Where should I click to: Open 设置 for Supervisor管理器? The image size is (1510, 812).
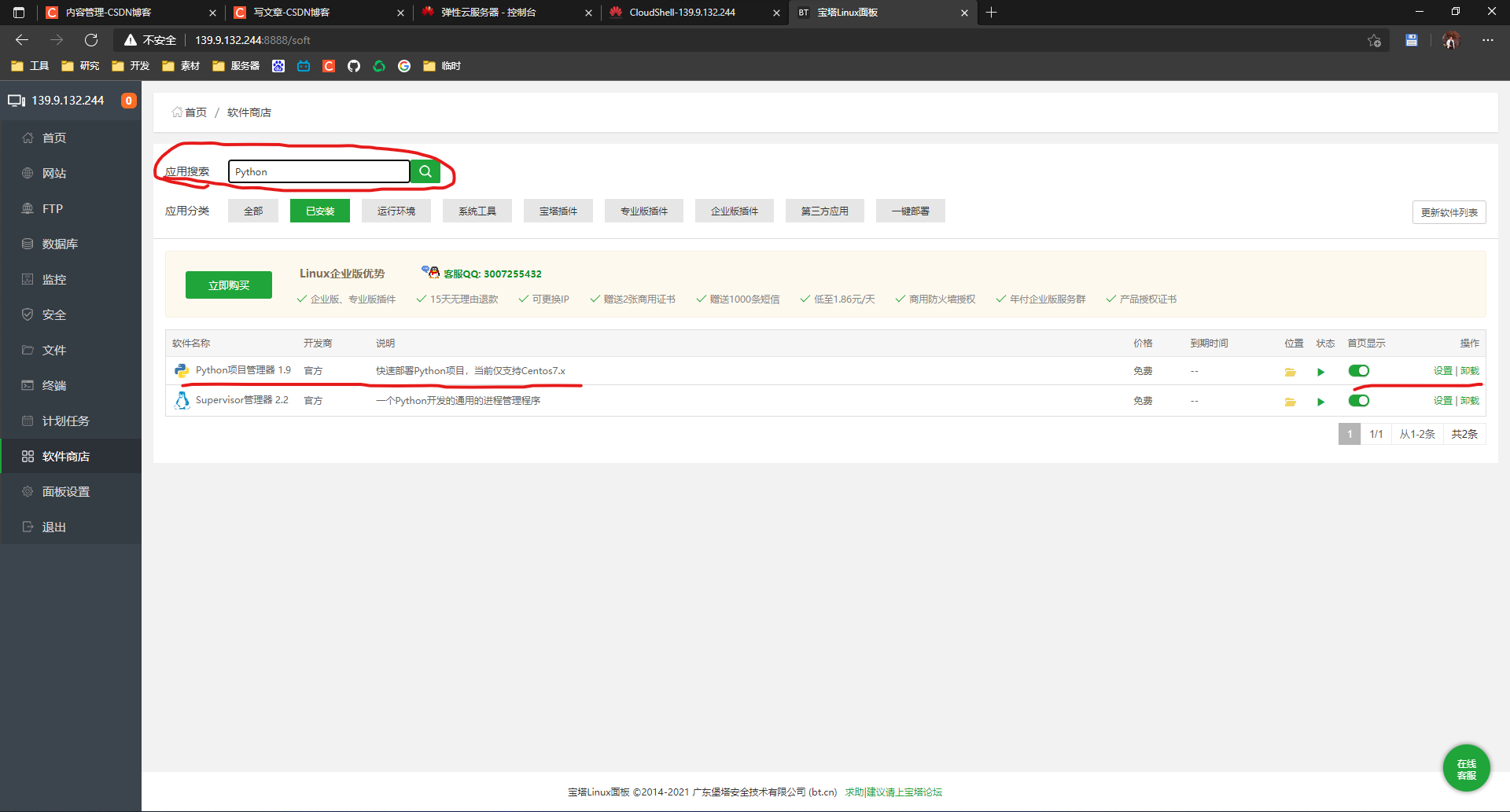(x=1442, y=401)
